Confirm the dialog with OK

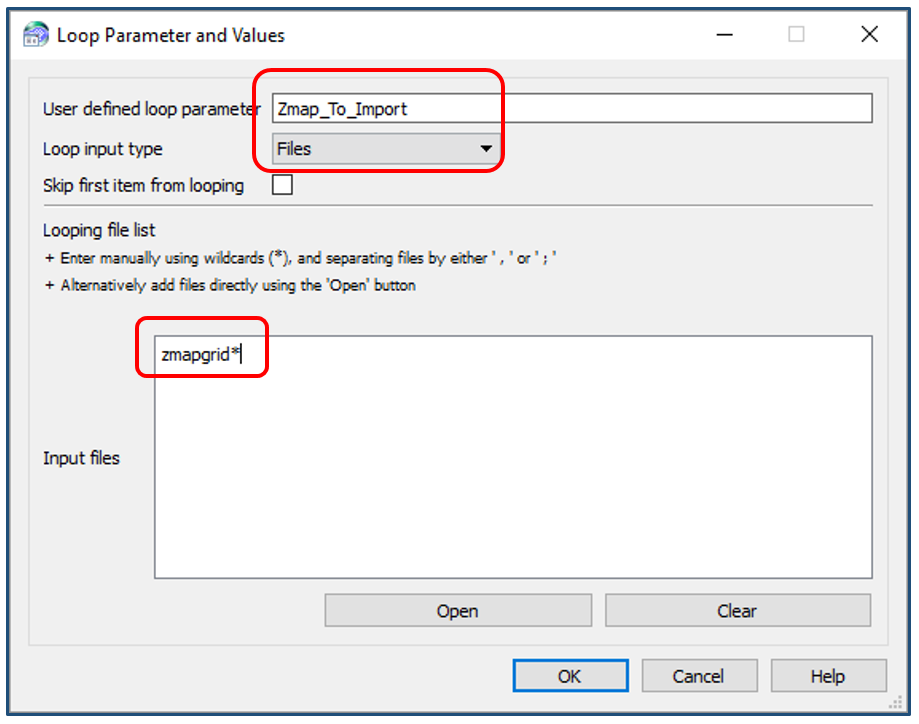click(570, 676)
